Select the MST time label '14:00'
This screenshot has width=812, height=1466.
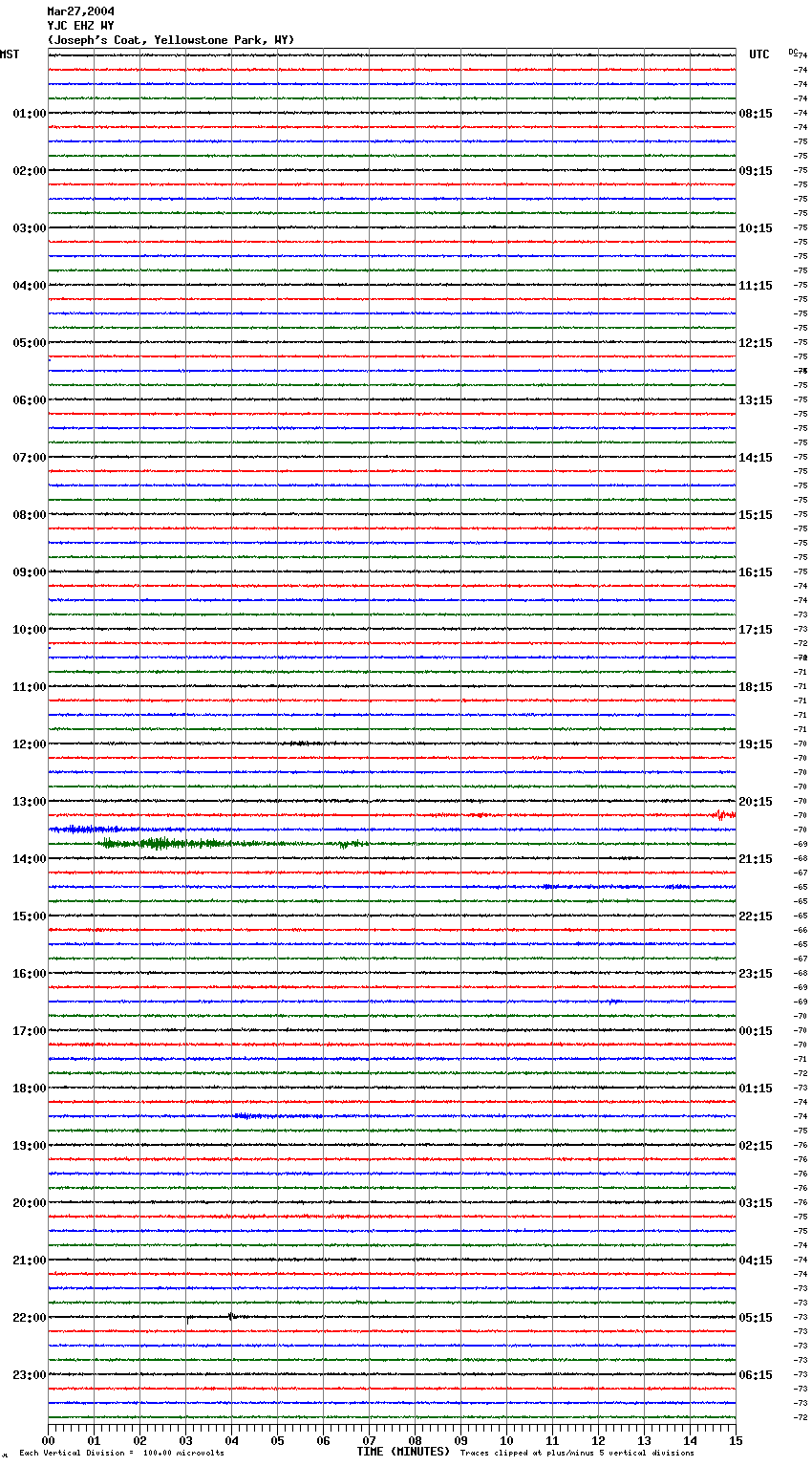pyautogui.click(x=30, y=859)
